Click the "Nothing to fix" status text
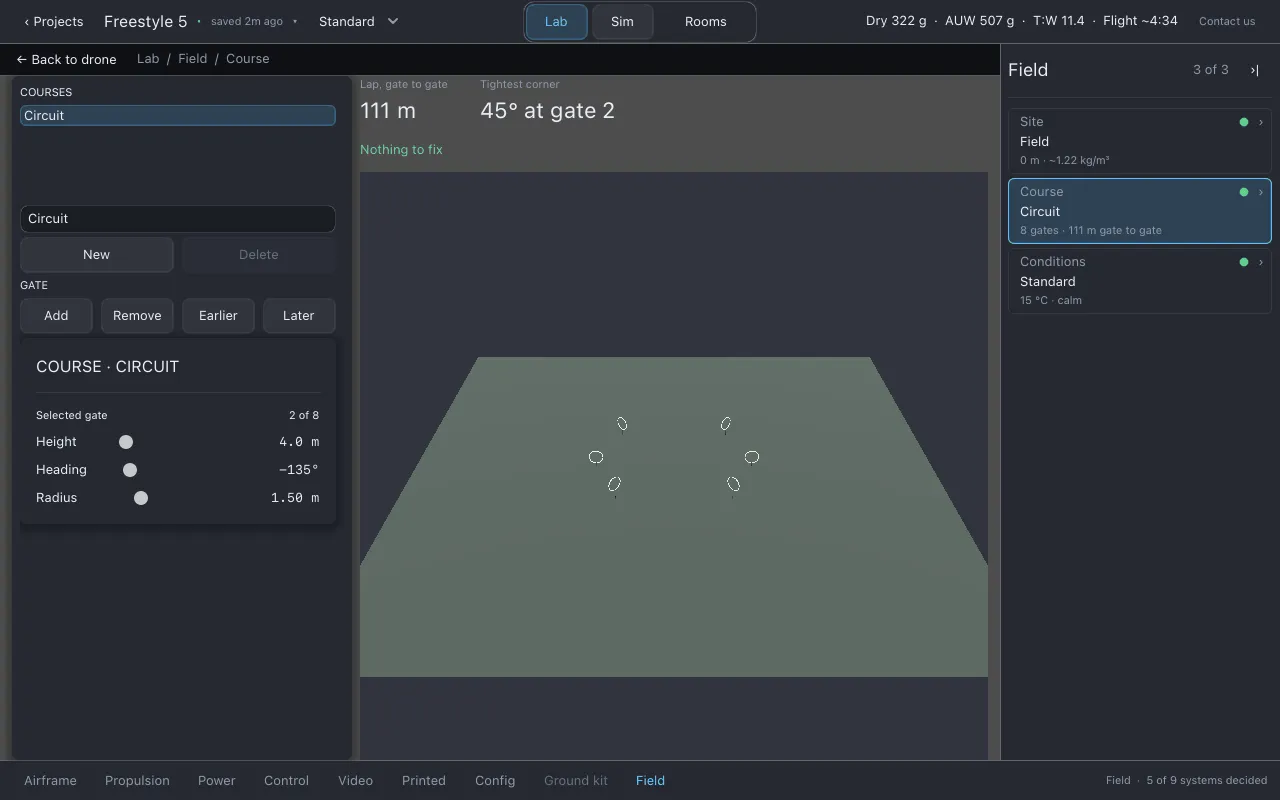Image resolution: width=1280 pixels, height=800 pixels. pos(401,150)
